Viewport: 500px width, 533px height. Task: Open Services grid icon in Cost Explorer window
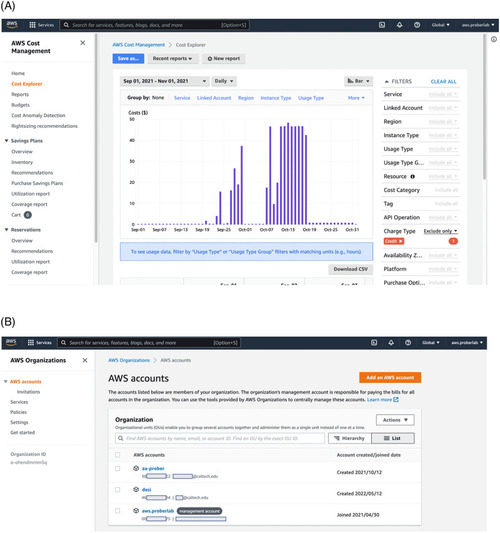click(x=32, y=25)
